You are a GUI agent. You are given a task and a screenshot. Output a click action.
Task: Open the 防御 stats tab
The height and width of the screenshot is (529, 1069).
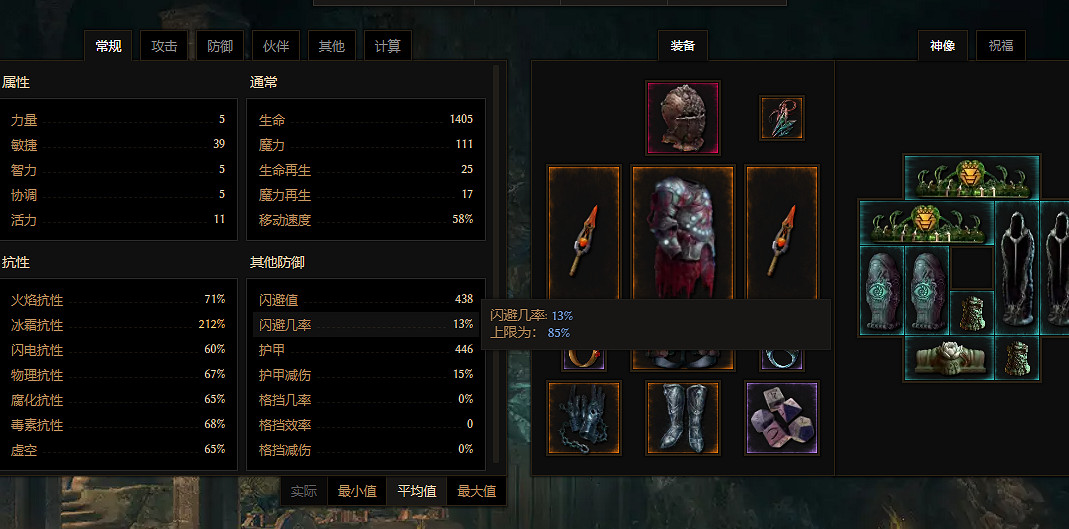(220, 46)
